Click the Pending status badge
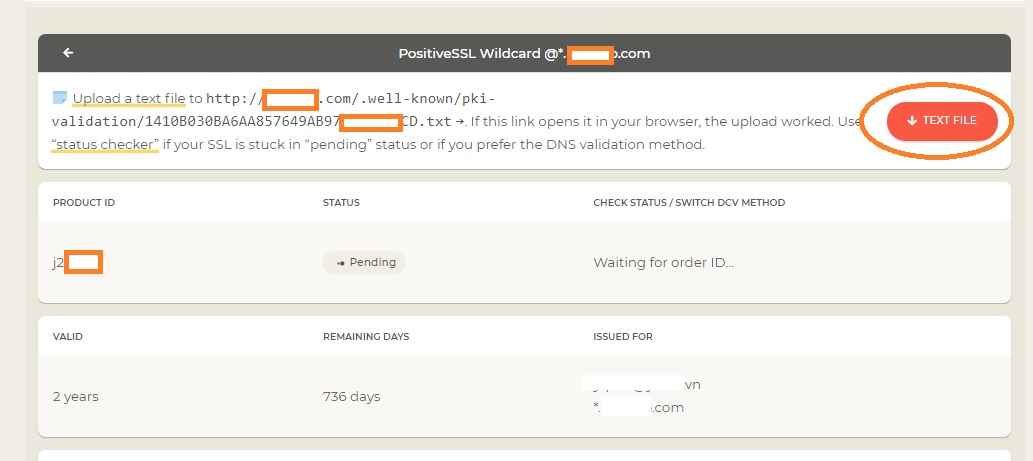 (364, 262)
